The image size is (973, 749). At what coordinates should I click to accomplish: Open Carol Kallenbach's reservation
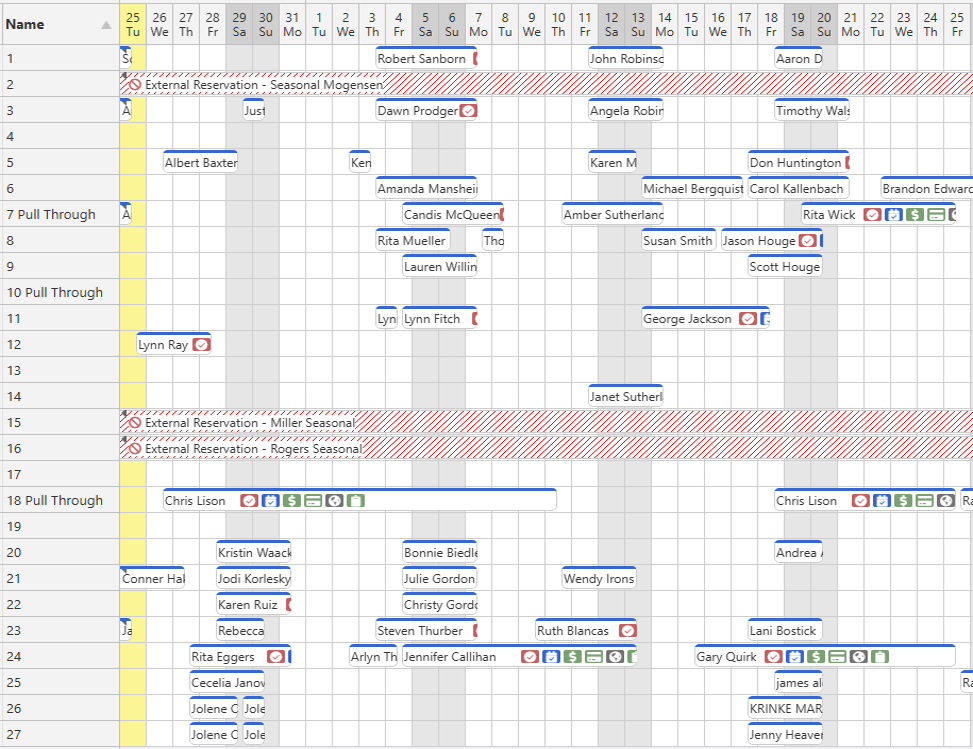(x=799, y=189)
